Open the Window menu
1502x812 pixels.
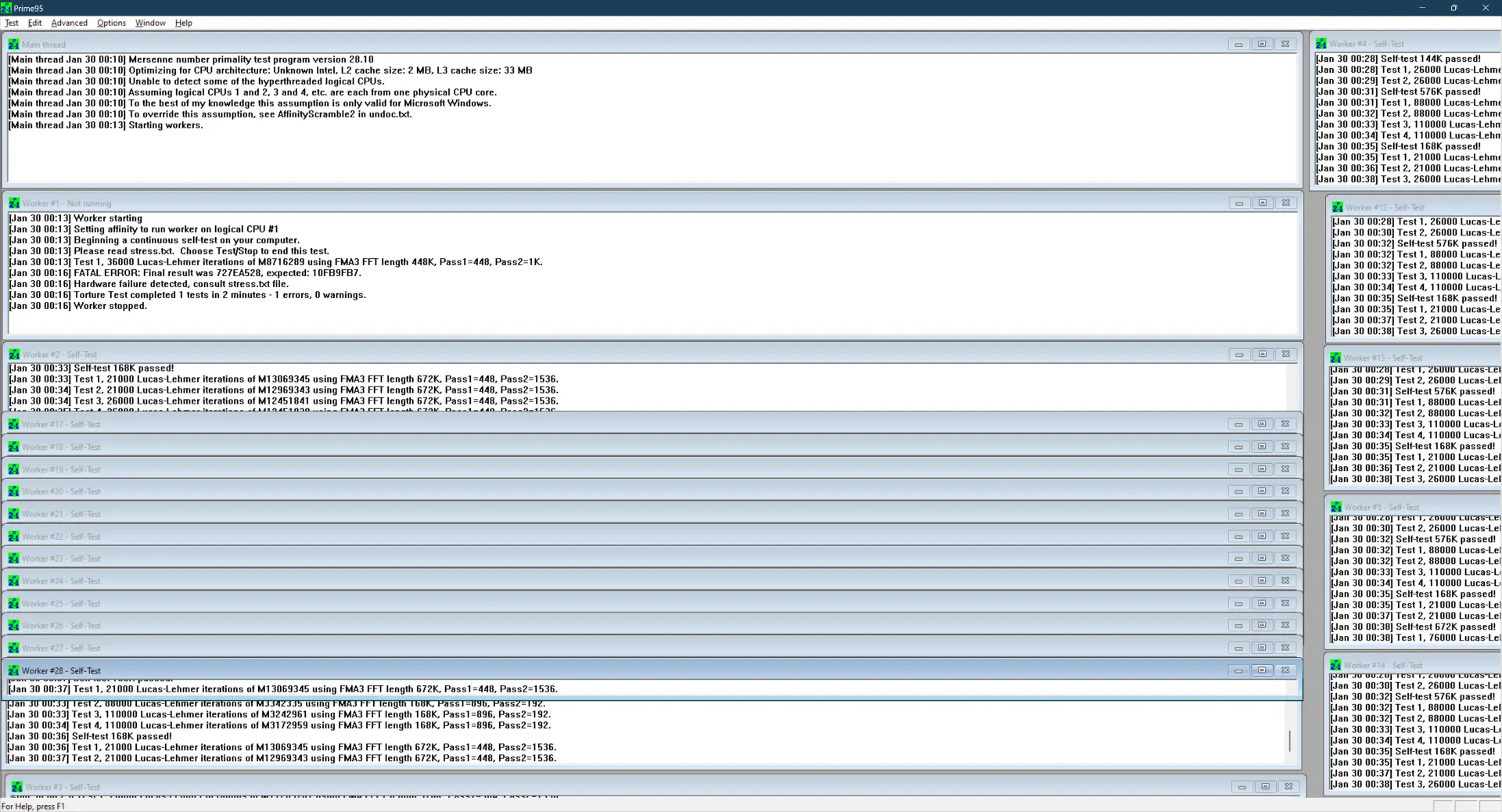click(150, 23)
